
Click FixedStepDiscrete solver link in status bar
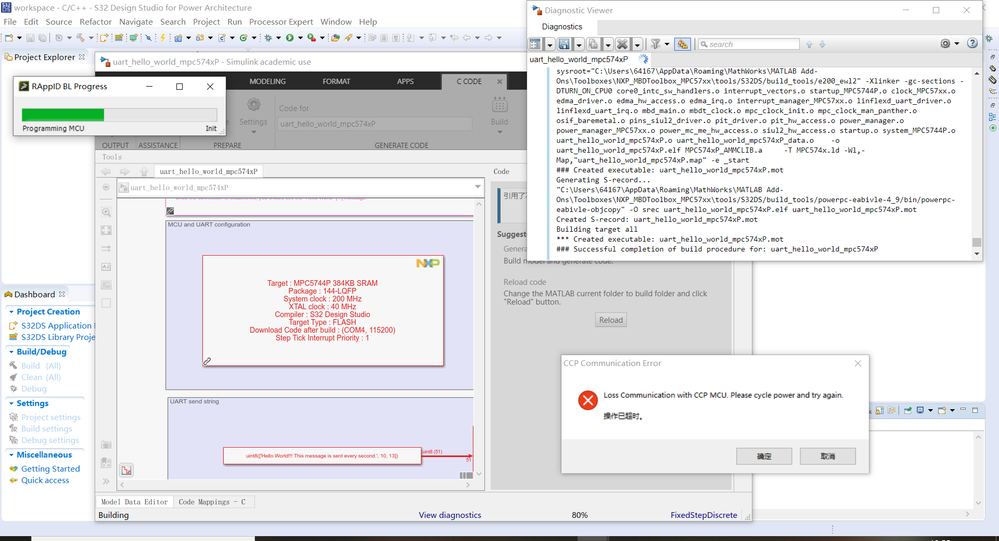703,515
